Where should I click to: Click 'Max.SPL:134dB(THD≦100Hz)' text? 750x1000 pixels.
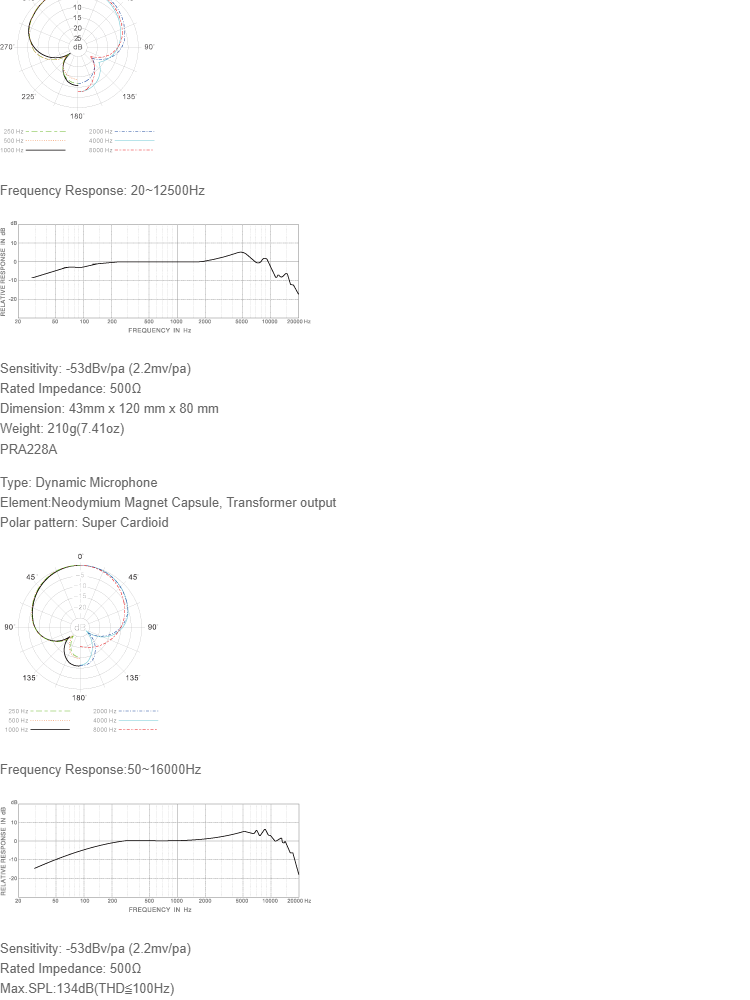point(87,989)
